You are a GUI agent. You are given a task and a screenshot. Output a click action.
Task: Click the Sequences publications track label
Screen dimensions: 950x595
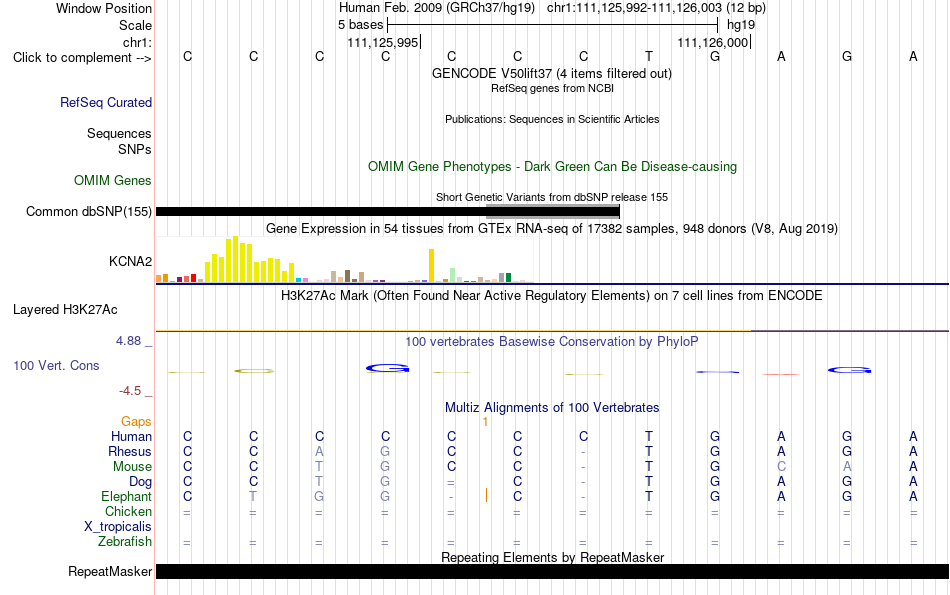[119, 133]
